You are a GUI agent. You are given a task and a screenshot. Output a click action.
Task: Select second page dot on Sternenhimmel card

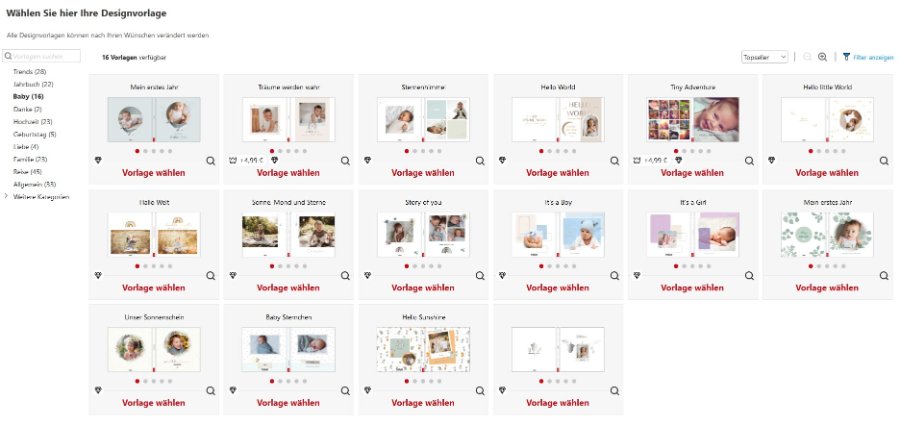415,151
